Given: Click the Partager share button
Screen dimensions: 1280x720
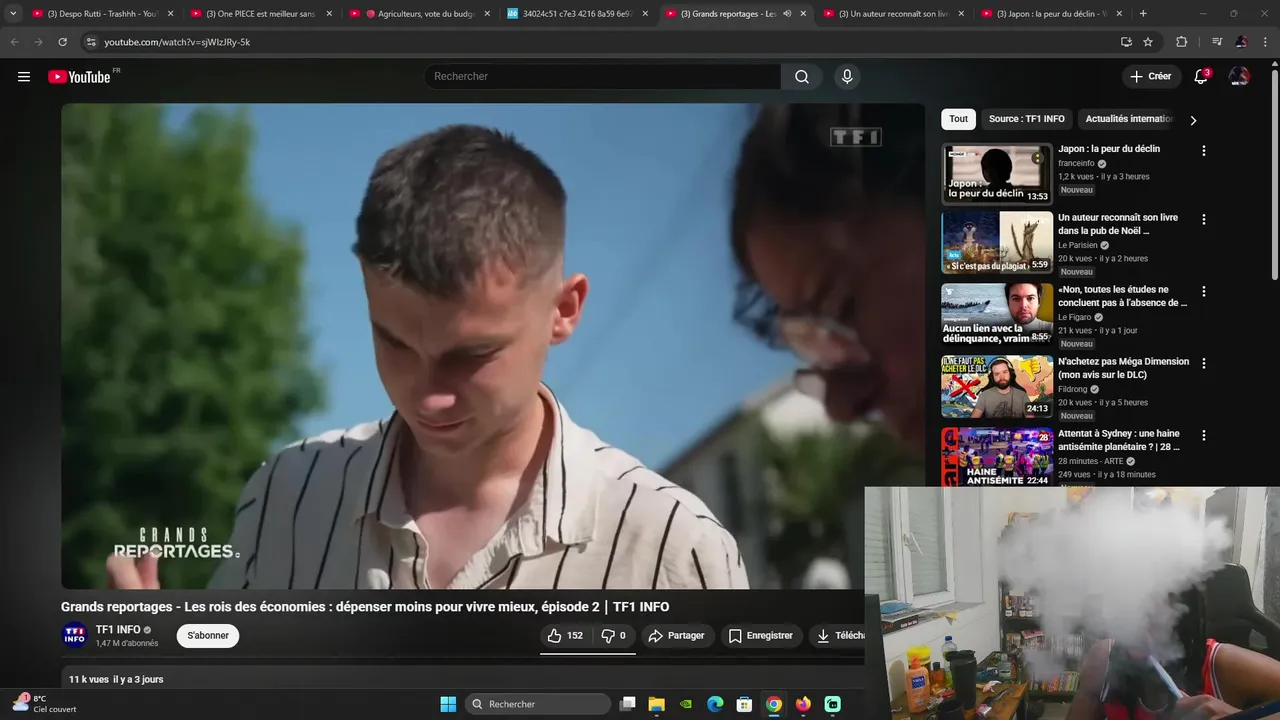Looking at the screenshot, I should (676, 636).
